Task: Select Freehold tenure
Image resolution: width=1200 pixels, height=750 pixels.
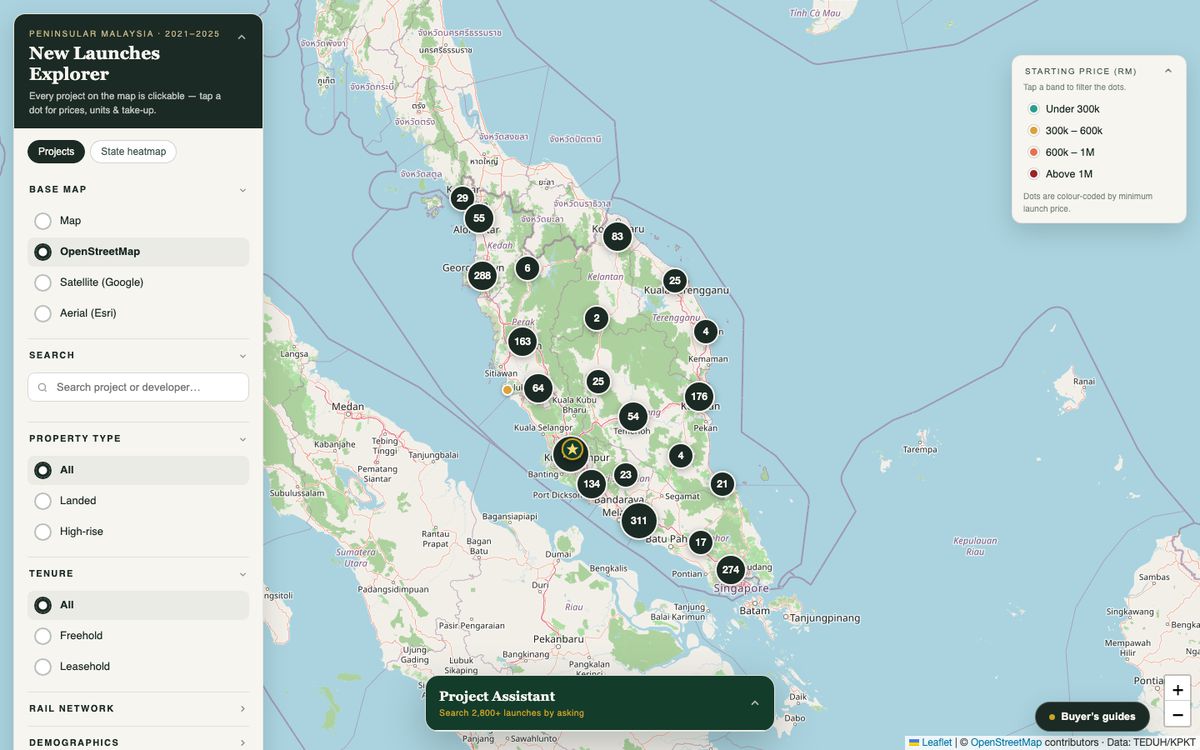Action: click(138, 636)
